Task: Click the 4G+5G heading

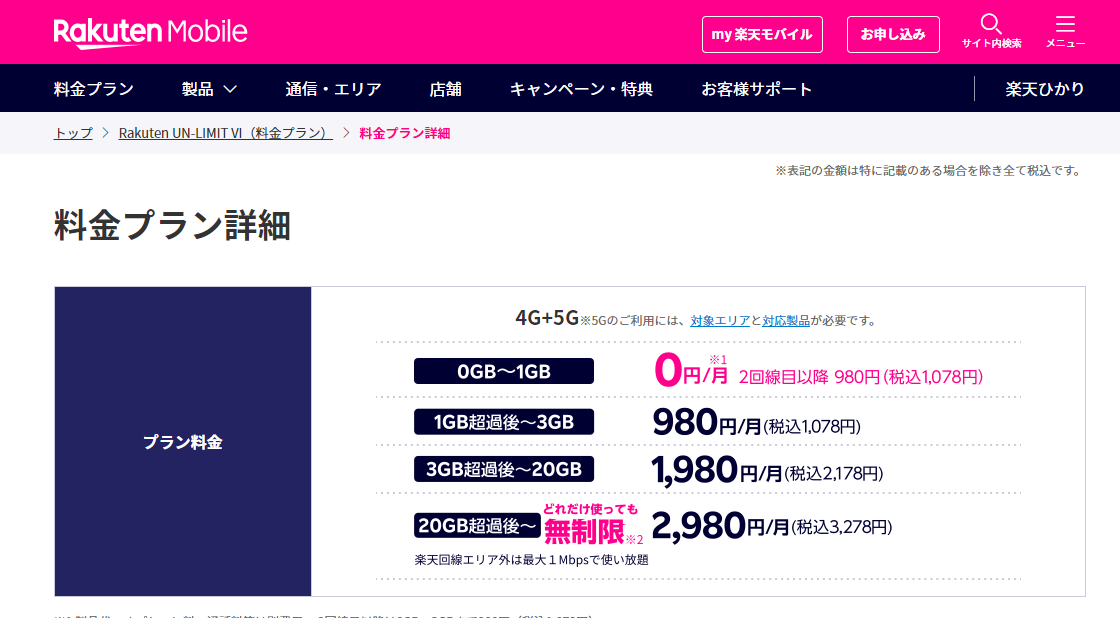Action: click(546, 317)
